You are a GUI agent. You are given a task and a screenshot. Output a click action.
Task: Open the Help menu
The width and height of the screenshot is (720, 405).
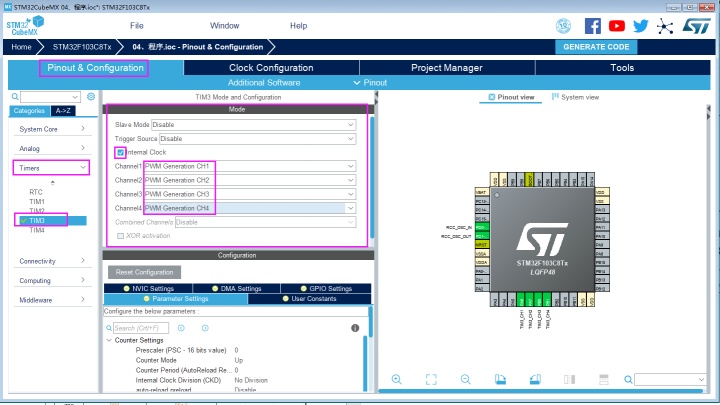(298, 26)
